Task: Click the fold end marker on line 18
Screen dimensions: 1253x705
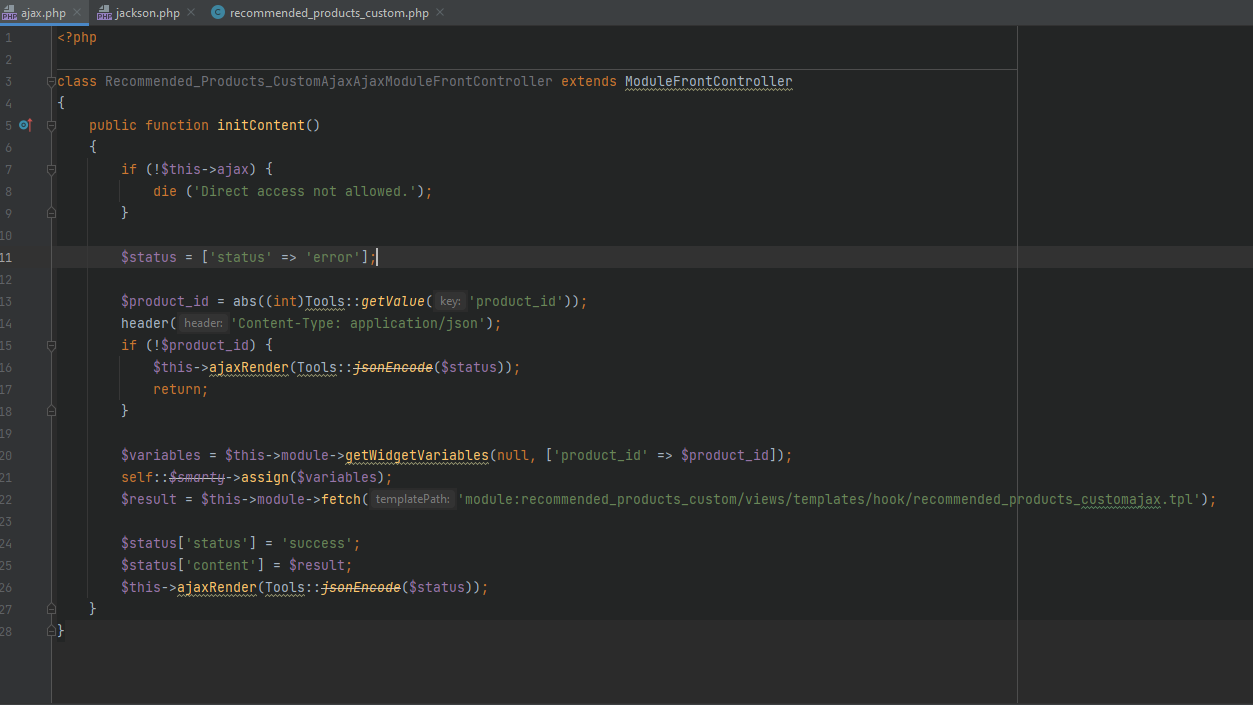Action: (x=51, y=411)
